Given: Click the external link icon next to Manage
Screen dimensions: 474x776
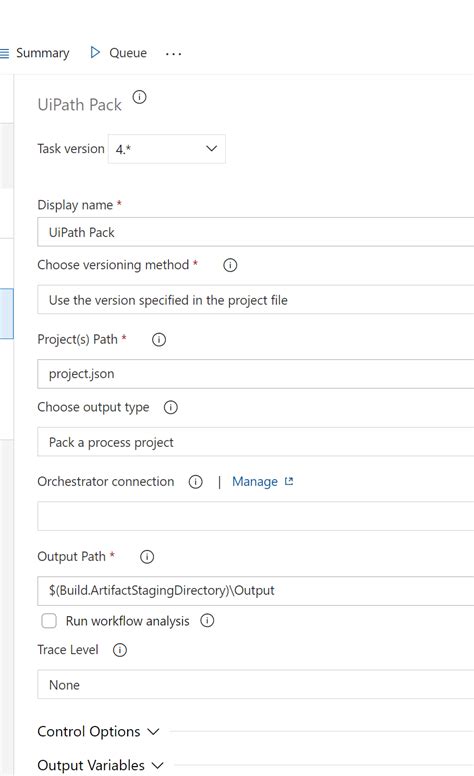Looking at the screenshot, I should tap(289, 481).
